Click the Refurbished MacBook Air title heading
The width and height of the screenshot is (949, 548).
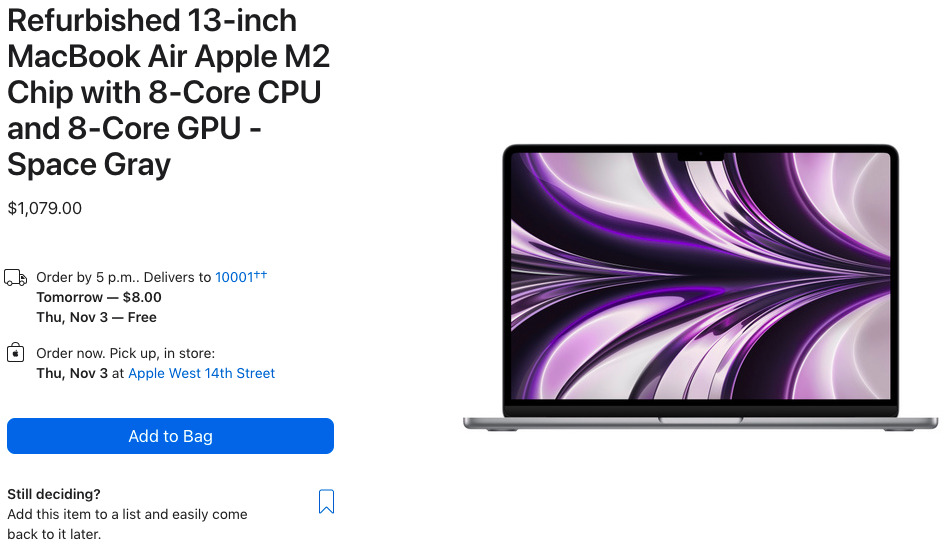[169, 92]
